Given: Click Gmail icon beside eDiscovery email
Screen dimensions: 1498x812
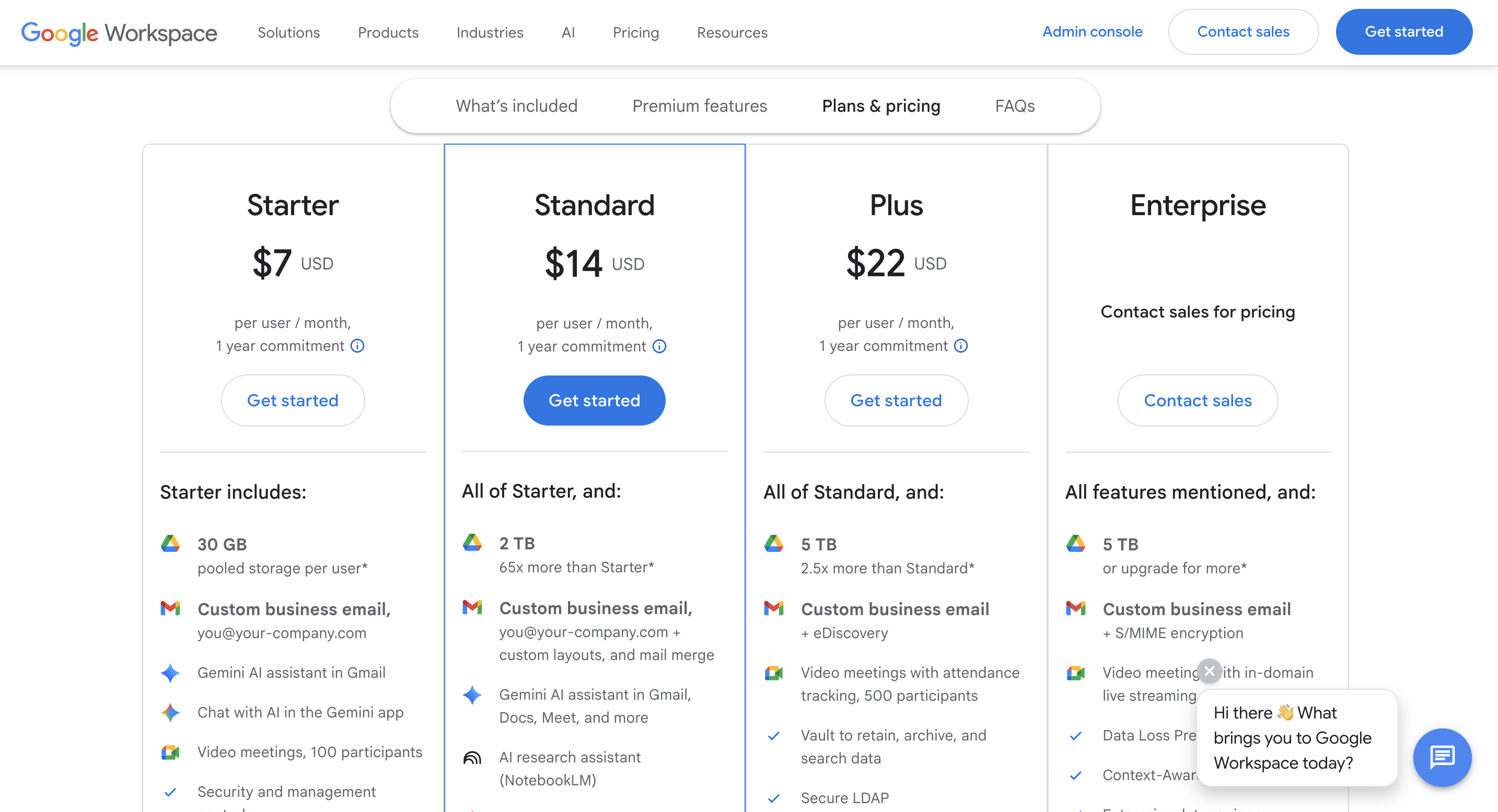Looking at the screenshot, I should click(x=774, y=608).
